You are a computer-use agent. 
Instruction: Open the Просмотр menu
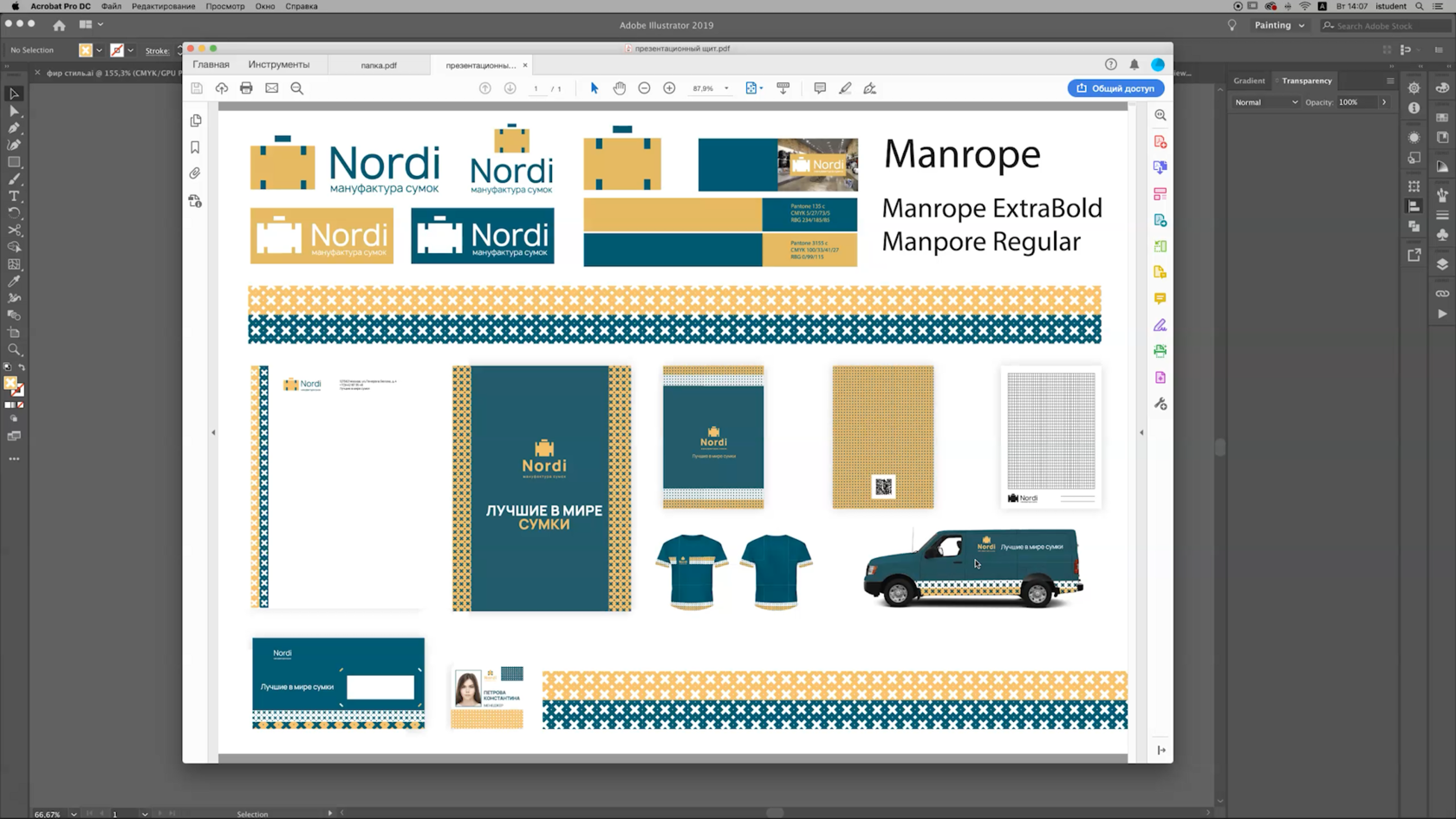click(x=225, y=6)
